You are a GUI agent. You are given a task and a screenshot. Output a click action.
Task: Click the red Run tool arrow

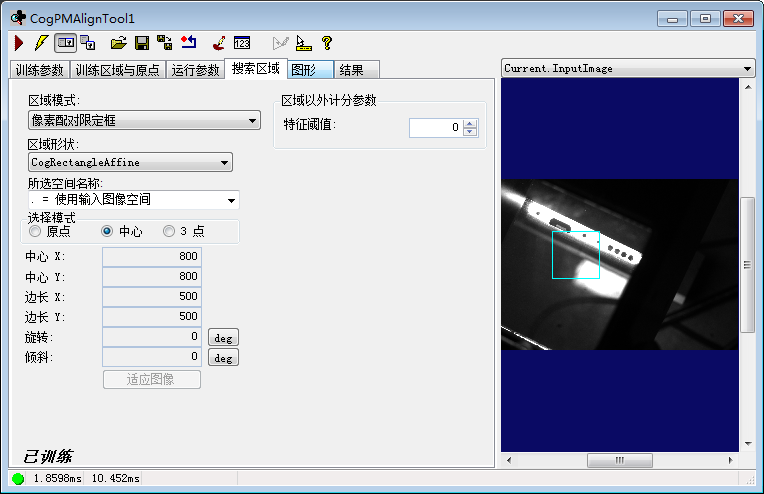19,43
